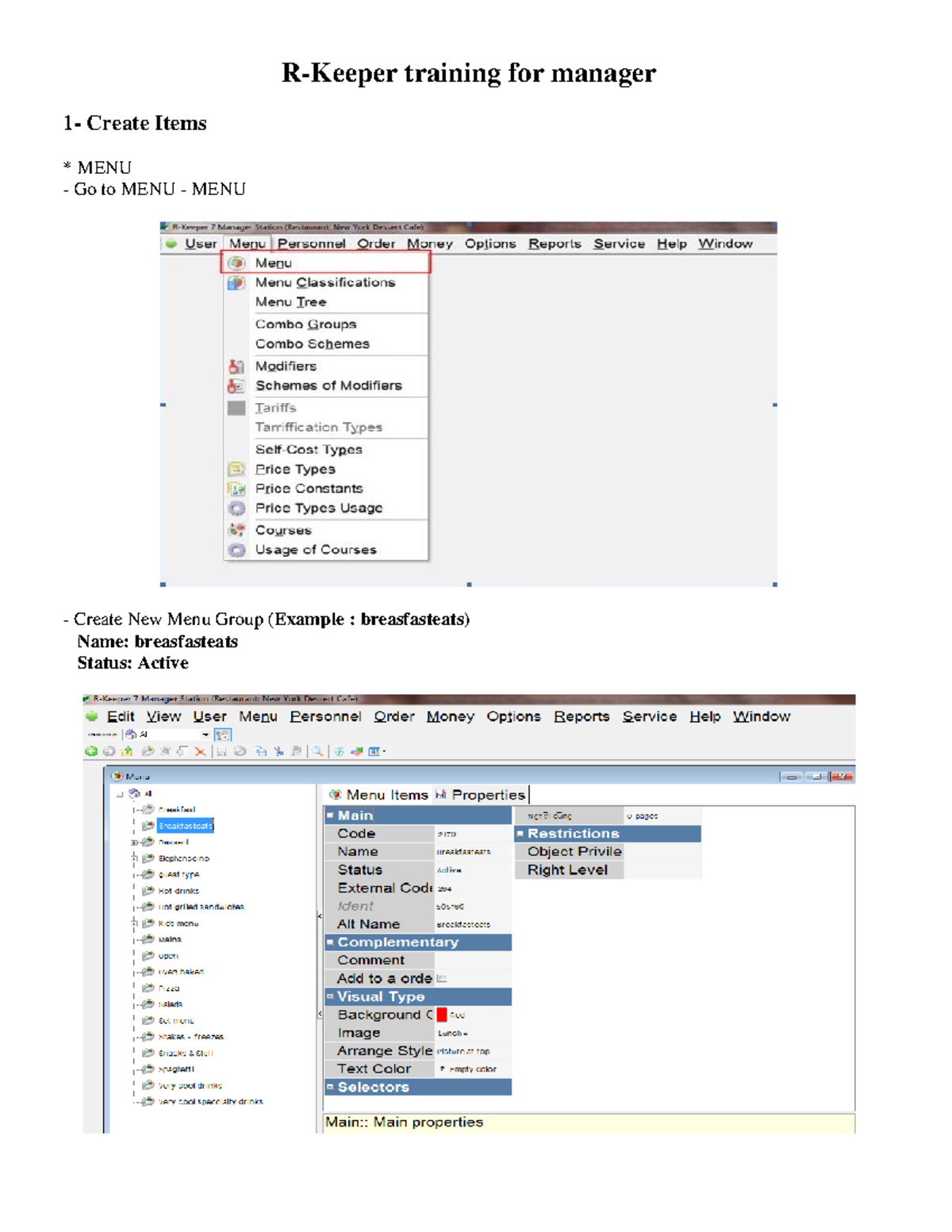Screen dimensions: 952x1232
Task: Select the Spaghetti tree group
Action: click(x=176, y=1069)
